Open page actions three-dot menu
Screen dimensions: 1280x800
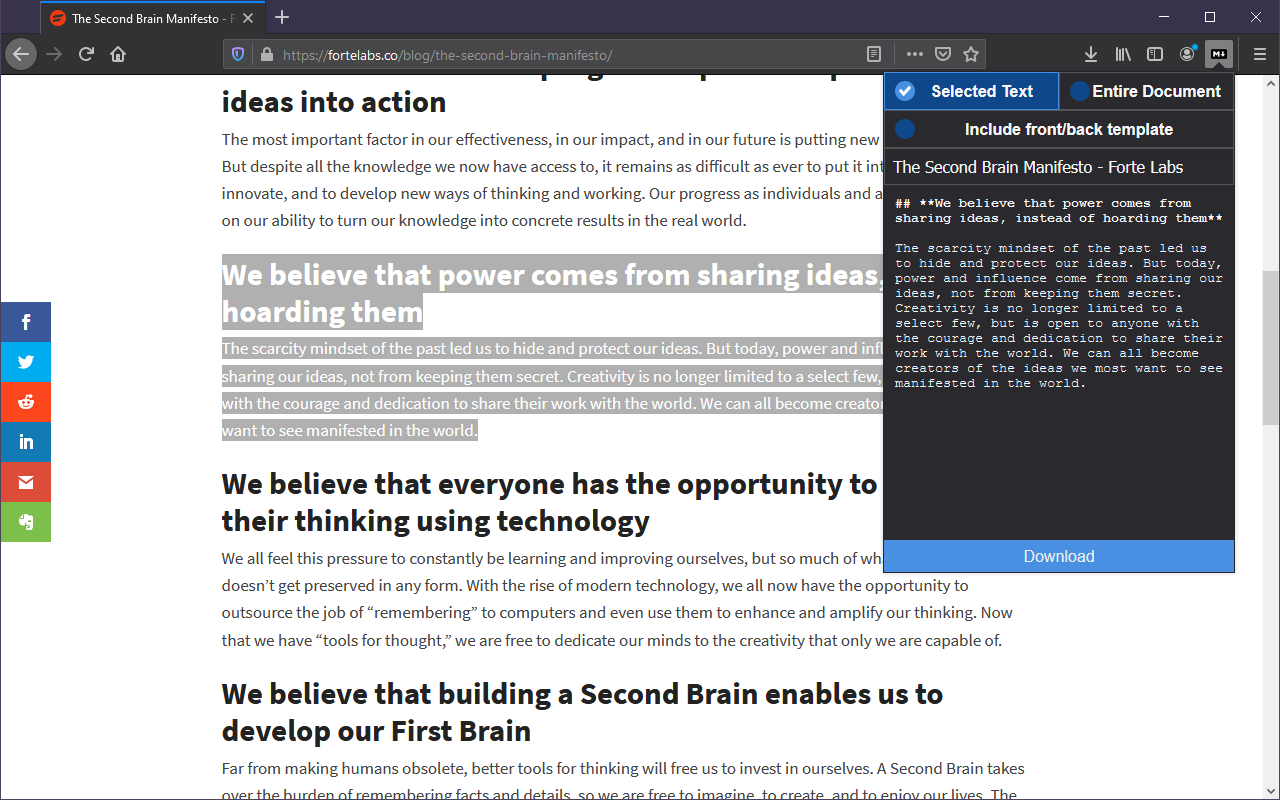(914, 54)
